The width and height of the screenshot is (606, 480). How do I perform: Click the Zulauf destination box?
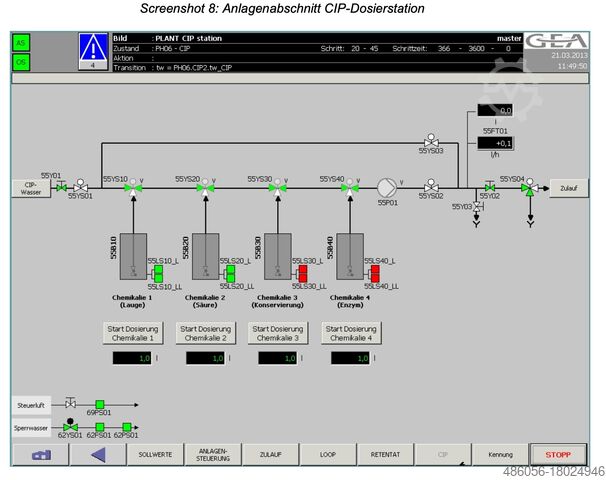point(569,187)
